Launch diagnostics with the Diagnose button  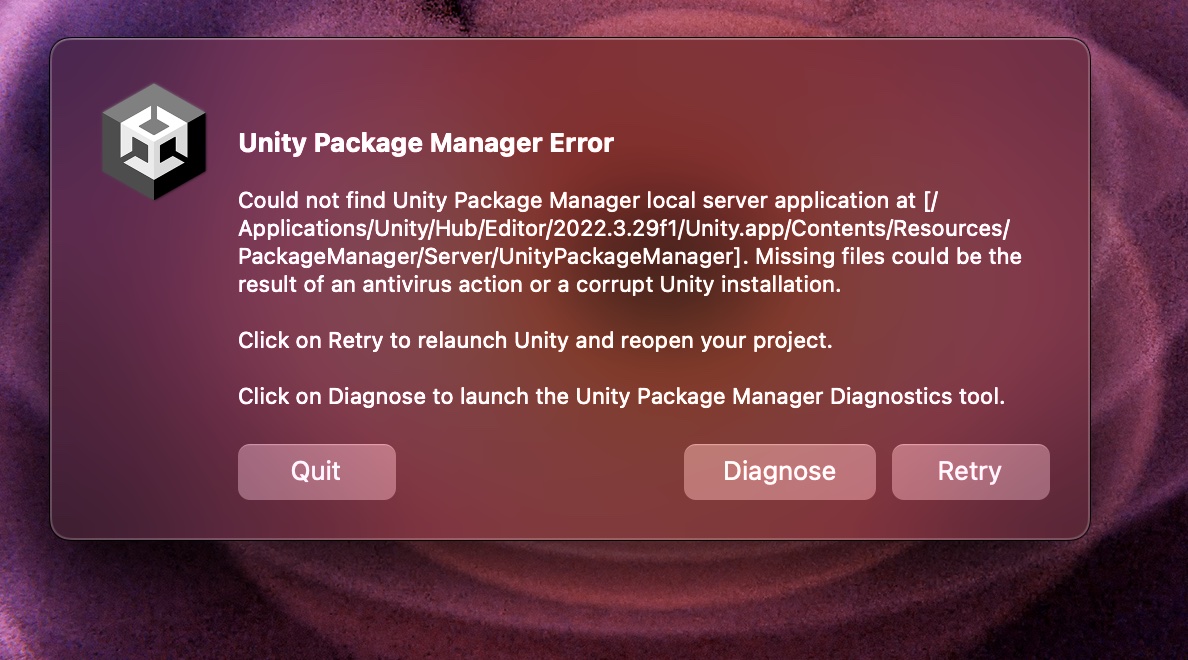pos(779,471)
